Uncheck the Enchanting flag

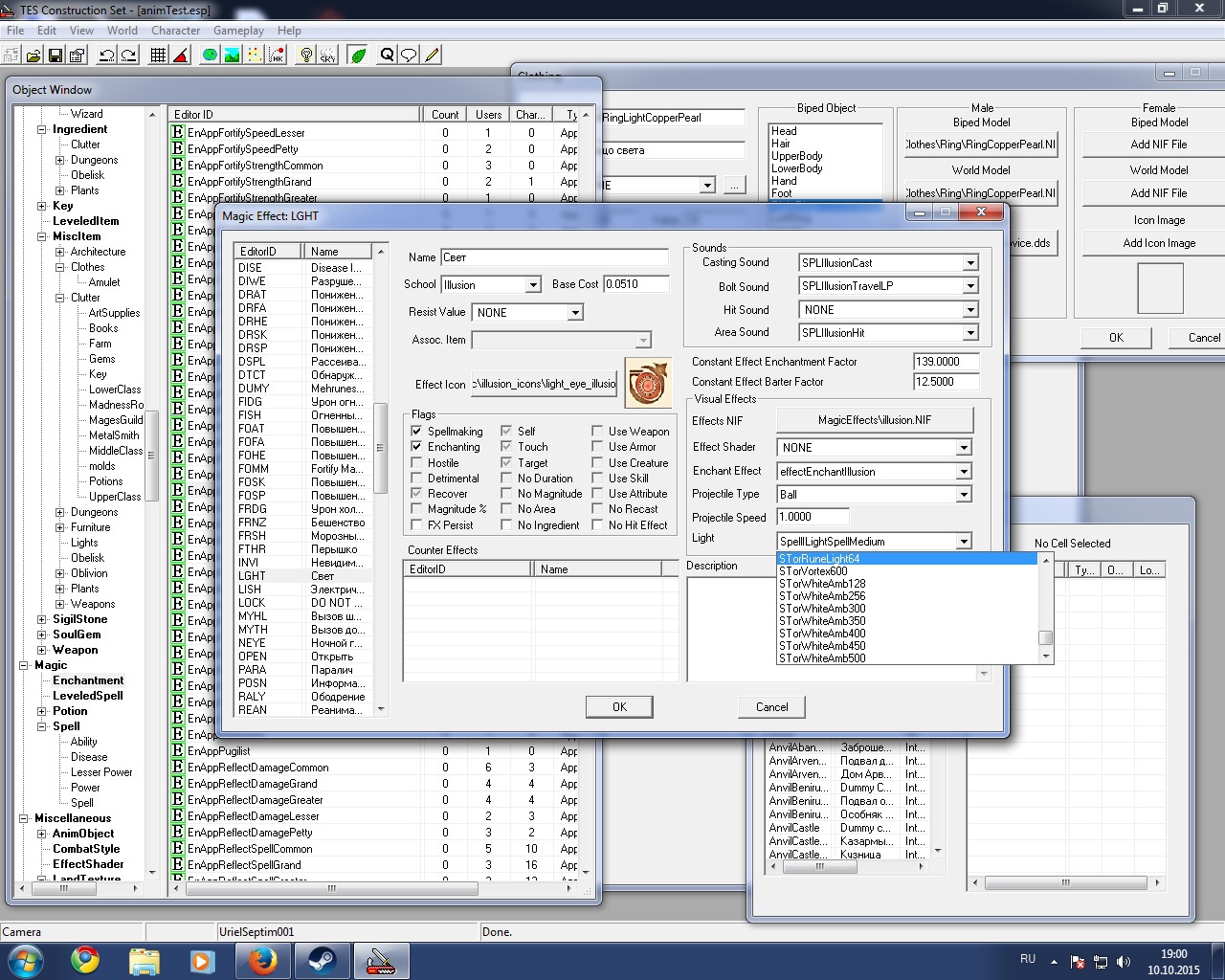point(417,447)
